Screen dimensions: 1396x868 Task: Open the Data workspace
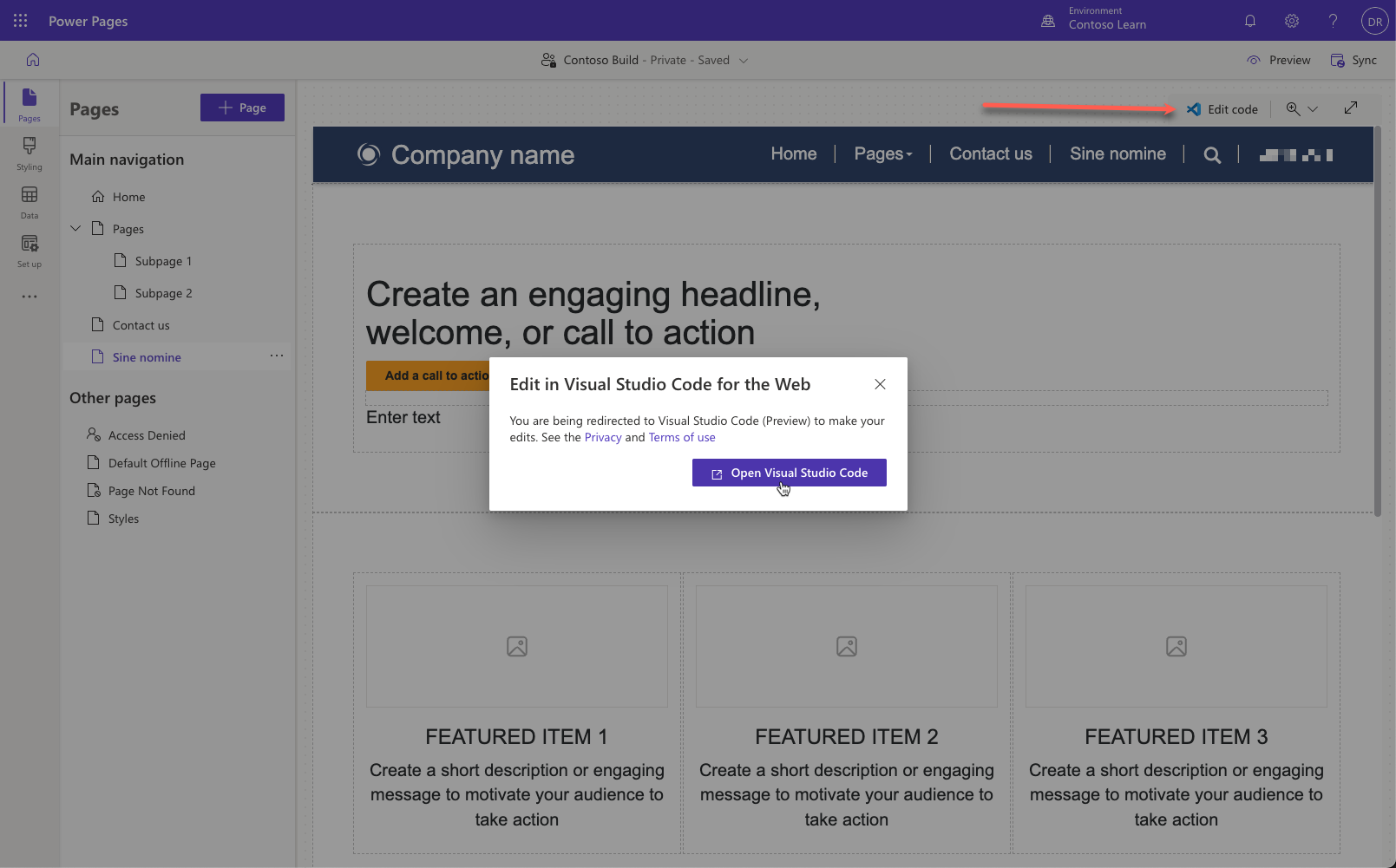29,201
